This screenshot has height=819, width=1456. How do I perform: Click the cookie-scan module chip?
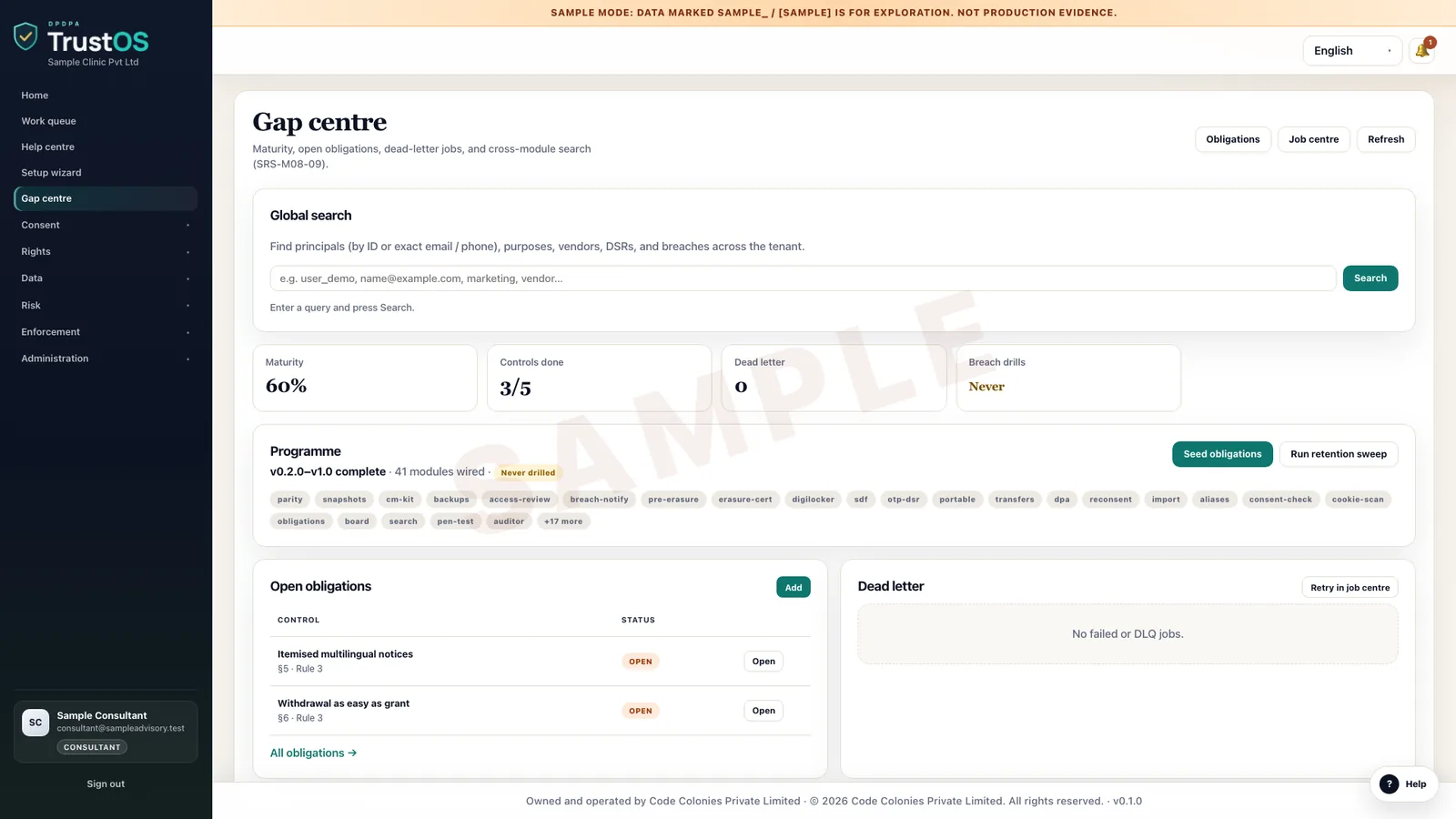click(x=1358, y=500)
